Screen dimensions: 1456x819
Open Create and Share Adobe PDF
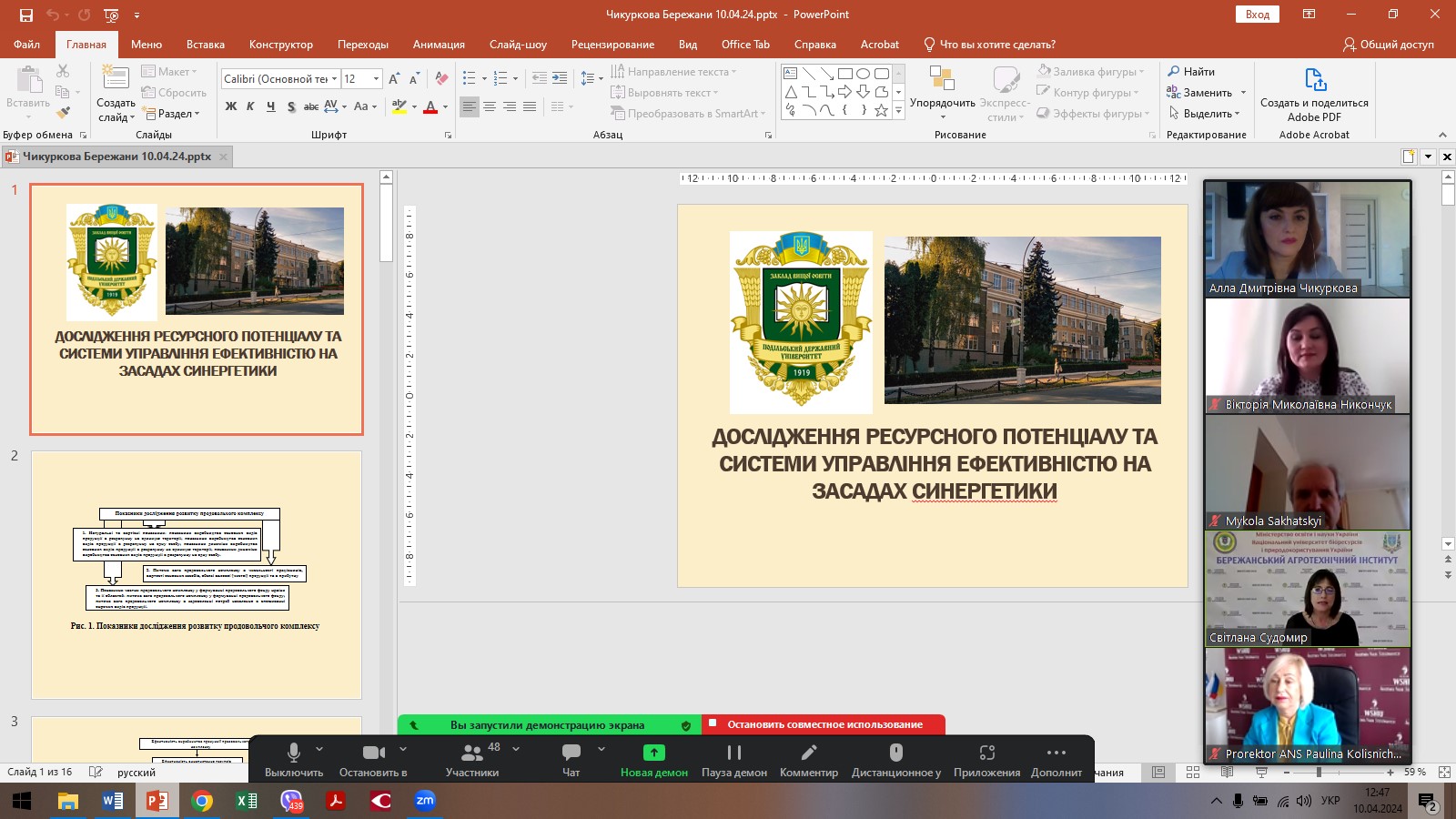tap(1314, 95)
